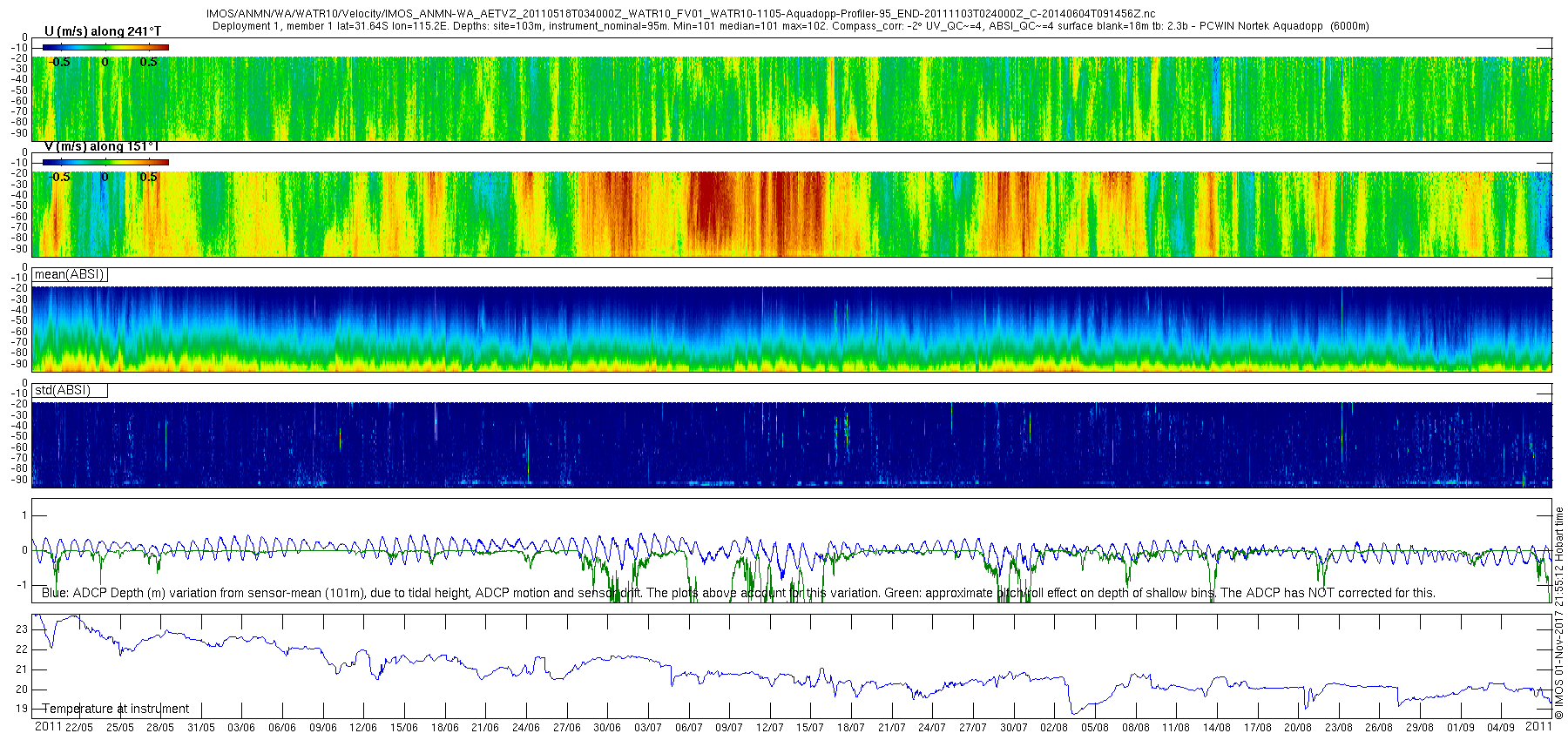Click inside the mean(ABSI) backscatter heatmap
The width and height of the screenshot is (1568, 740).
tap(792, 329)
